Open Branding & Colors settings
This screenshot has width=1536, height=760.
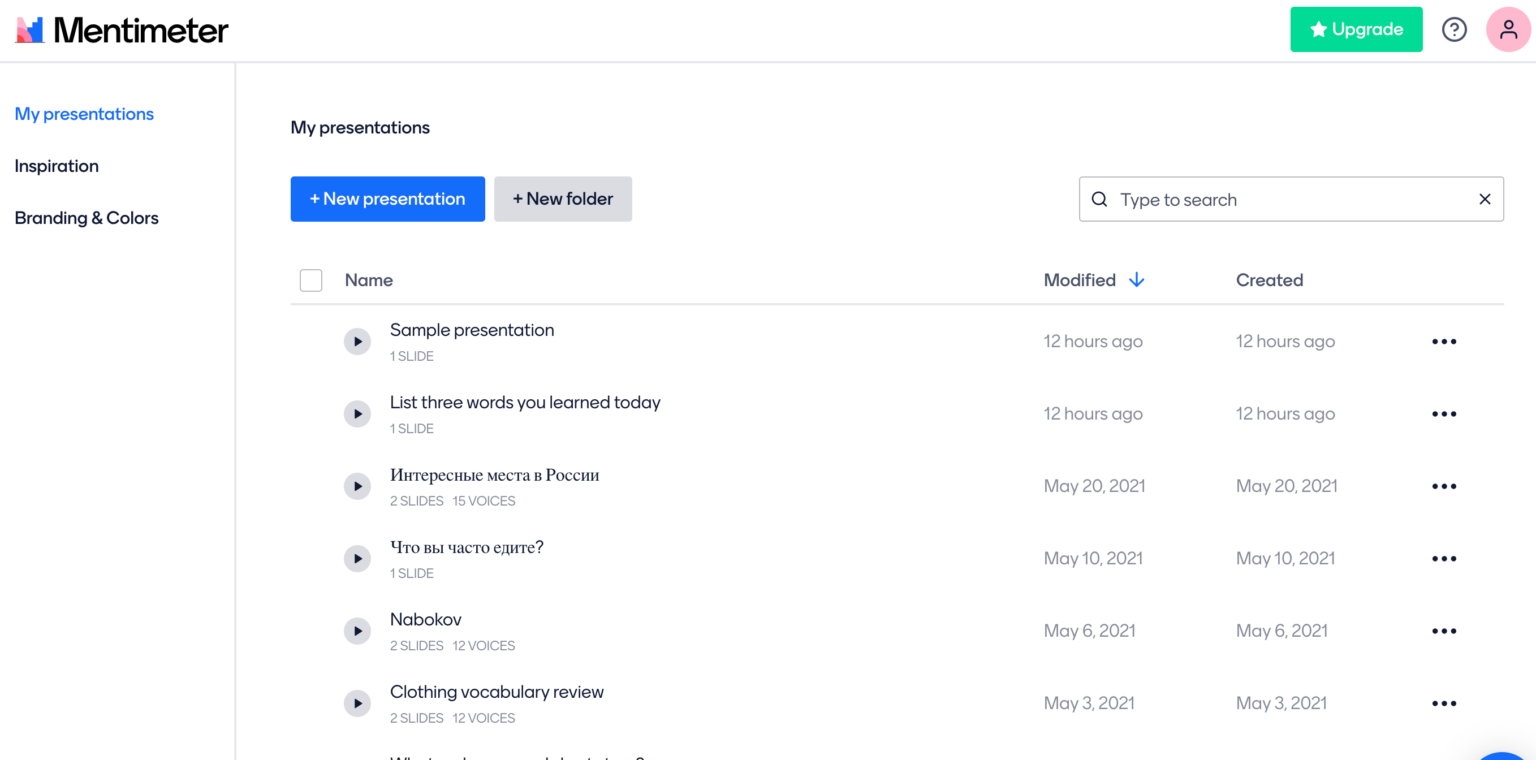tap(86, 218)
